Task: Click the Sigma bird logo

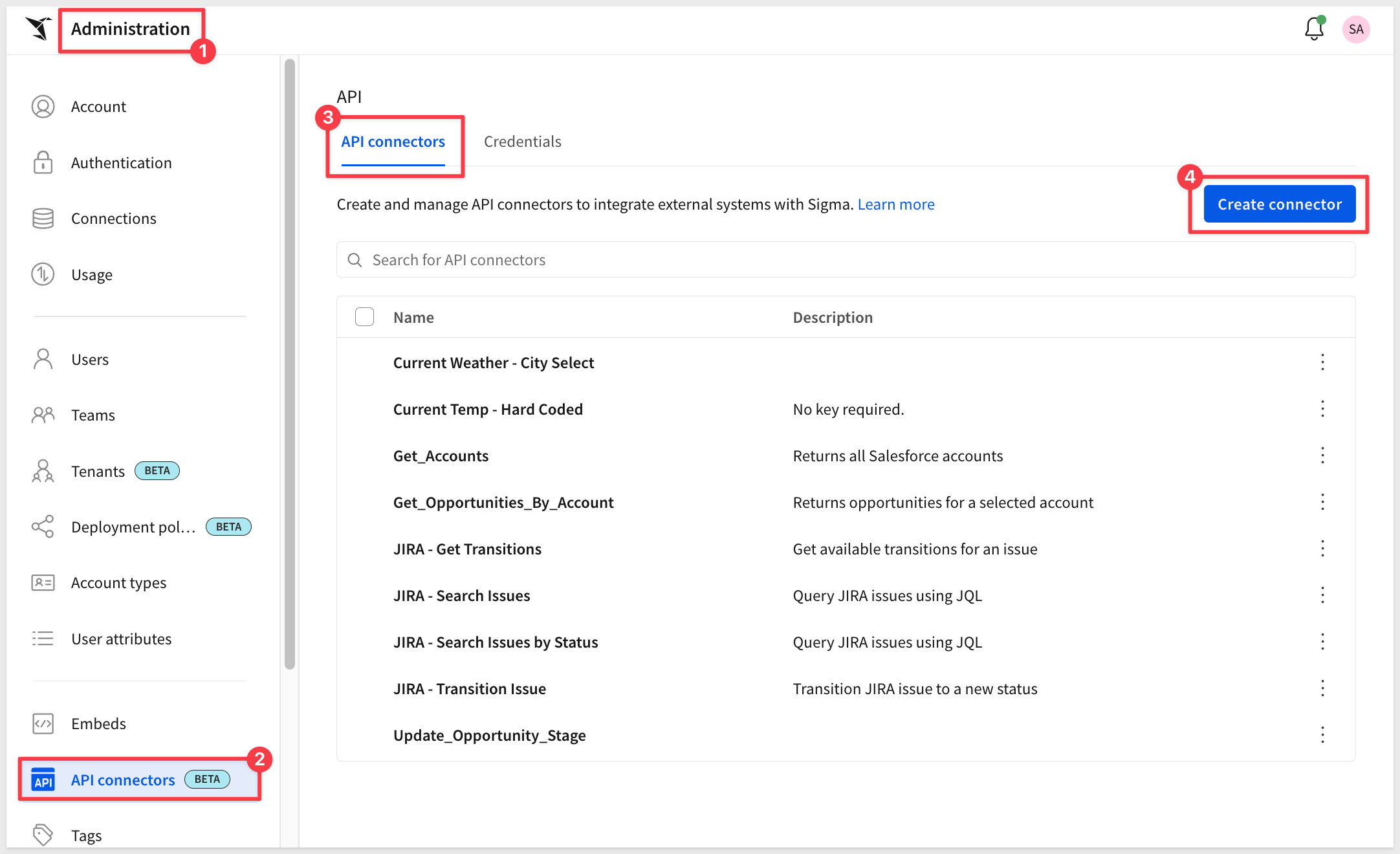Action: (39, 28)
